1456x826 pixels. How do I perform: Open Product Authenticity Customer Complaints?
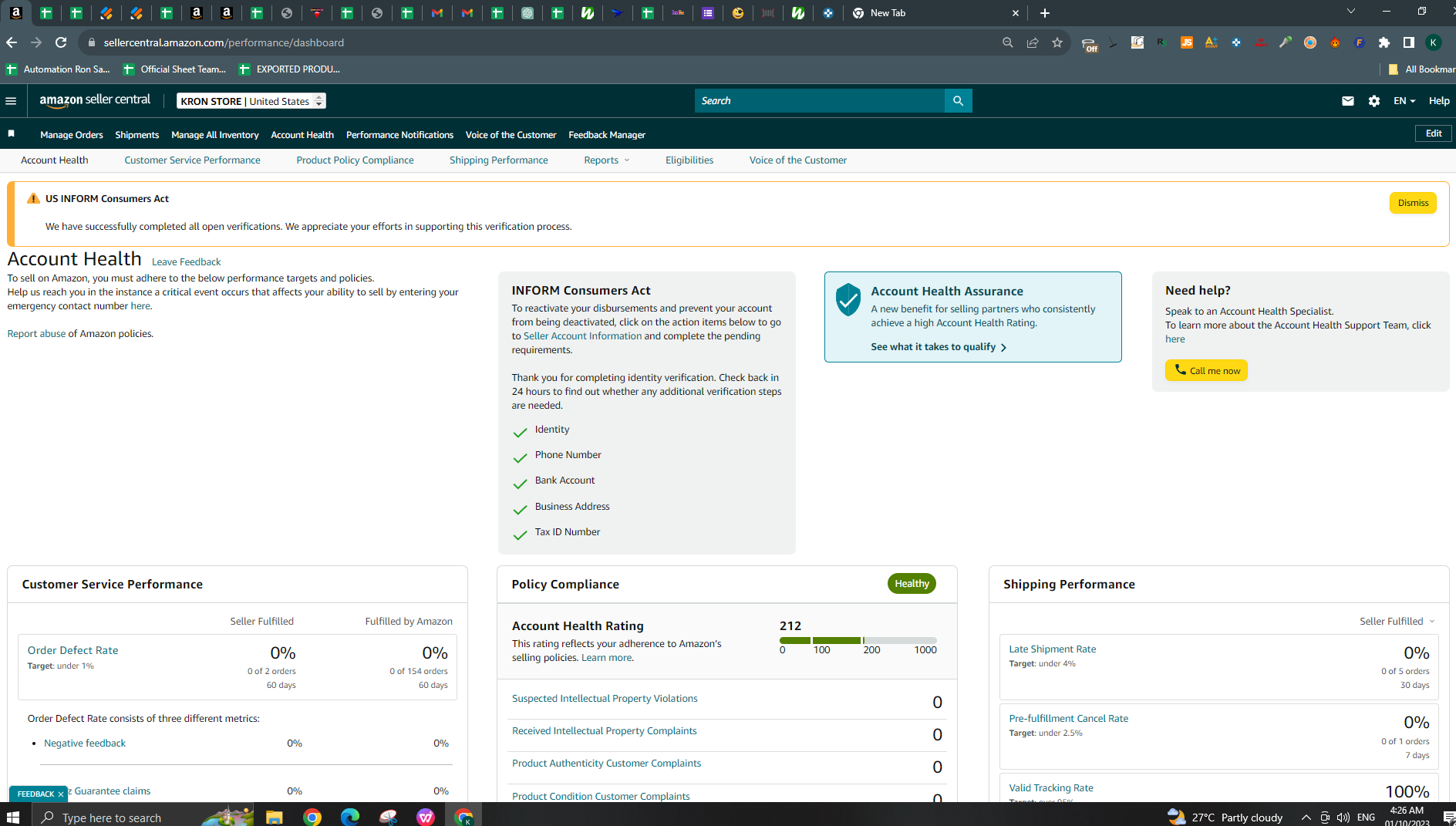(607, 764)
